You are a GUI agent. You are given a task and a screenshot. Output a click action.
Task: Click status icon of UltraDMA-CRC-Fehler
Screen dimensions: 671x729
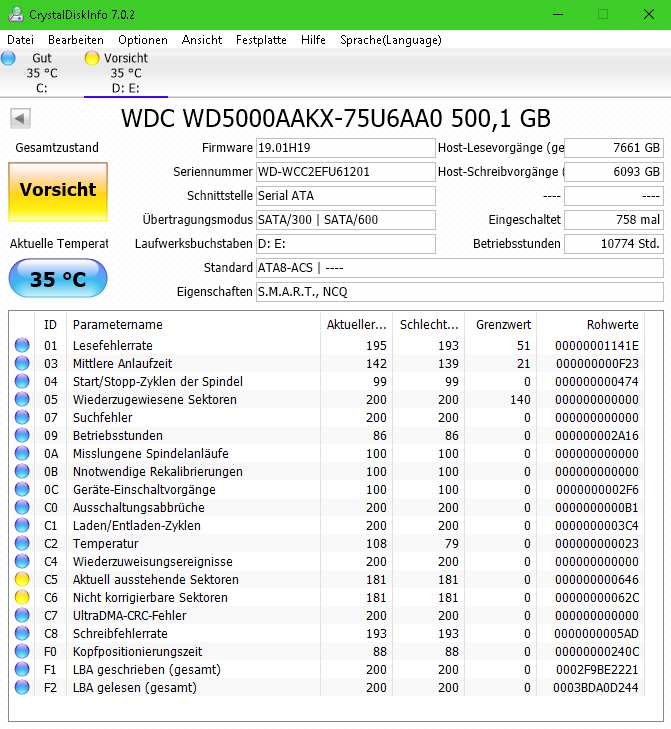tap(22, 615)
